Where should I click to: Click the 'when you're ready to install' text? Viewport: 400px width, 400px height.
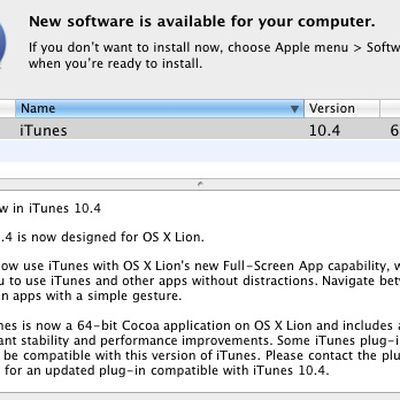(x=115, y=63)
